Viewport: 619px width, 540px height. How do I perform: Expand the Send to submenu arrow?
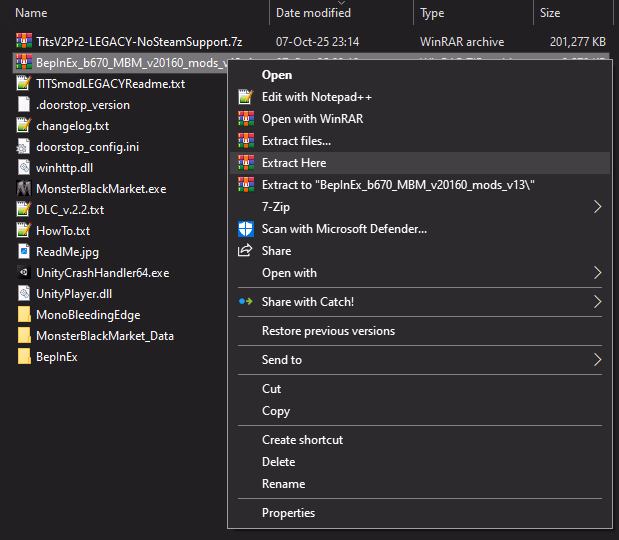click(598, 360)
